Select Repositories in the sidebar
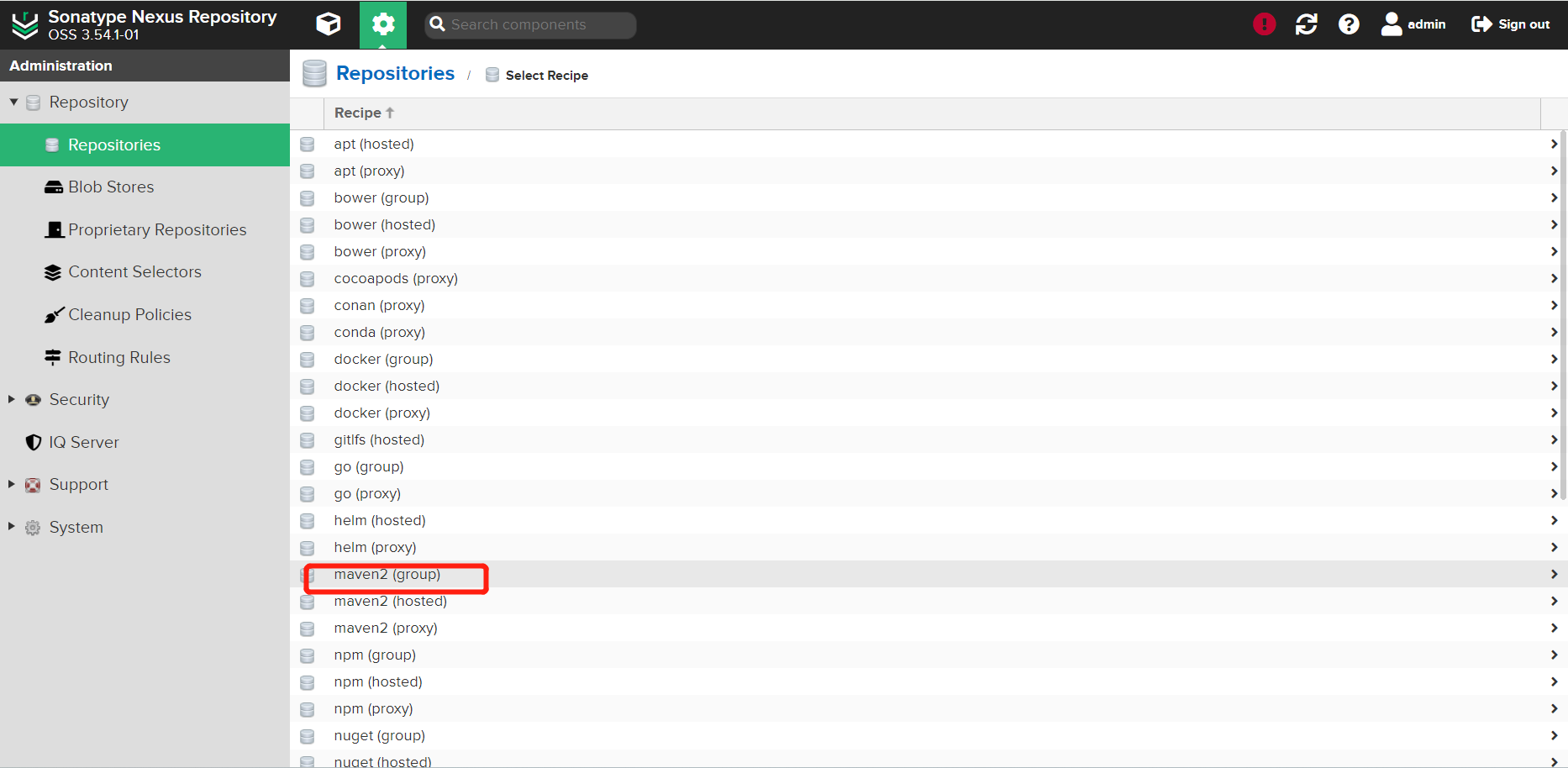 point(145,145)
